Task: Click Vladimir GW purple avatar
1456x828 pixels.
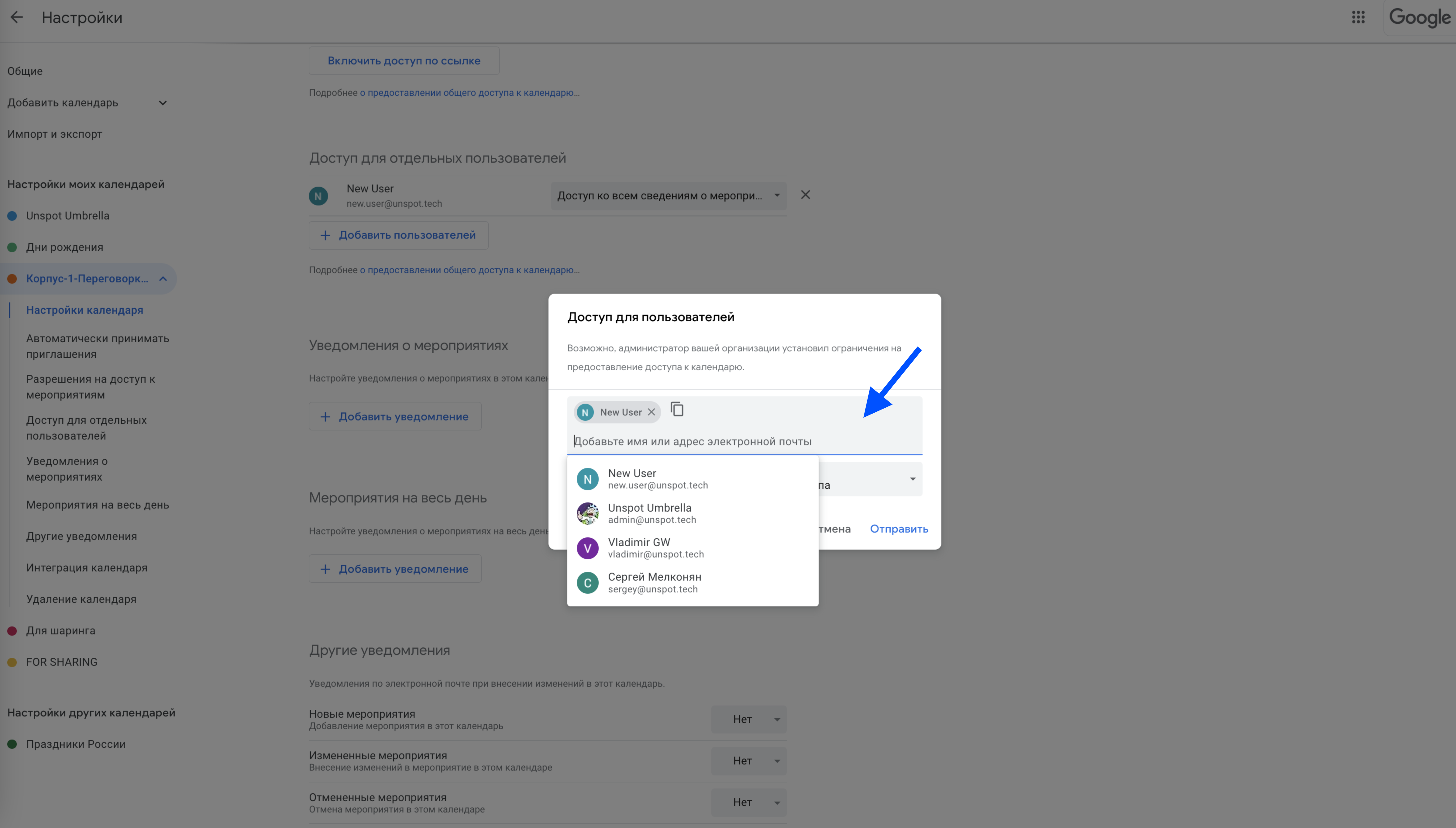Action: [x=588, y=548]
